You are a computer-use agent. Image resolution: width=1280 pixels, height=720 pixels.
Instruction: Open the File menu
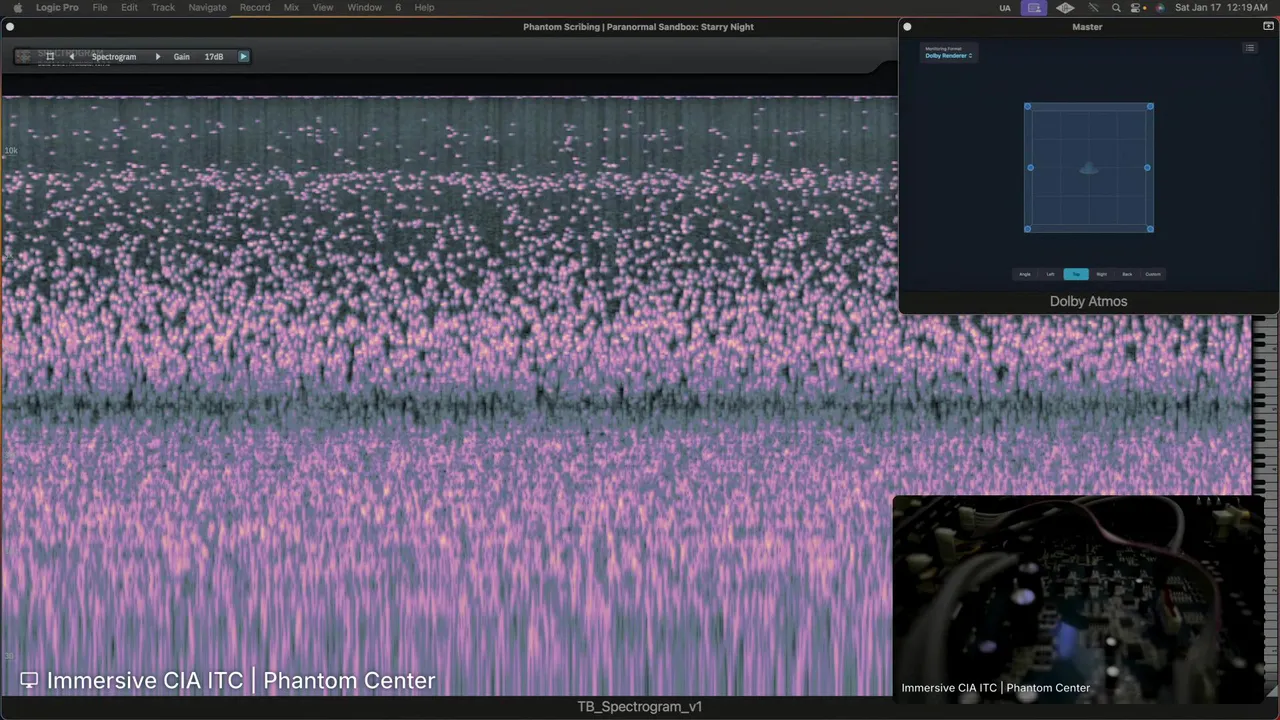tap(100, 7)
